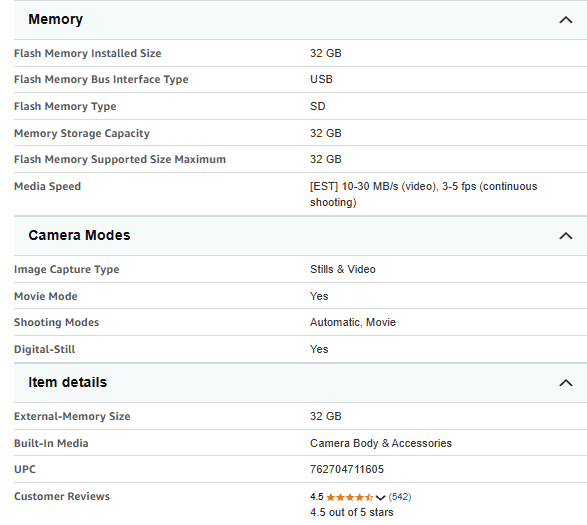Collapse the Item details section chevron

click(566, 383)
